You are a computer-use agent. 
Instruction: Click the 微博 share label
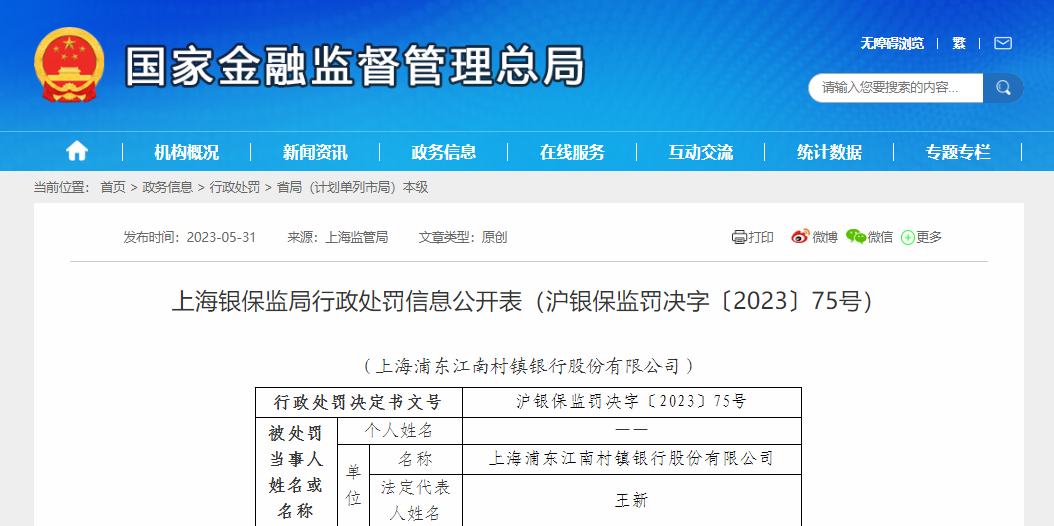[825, 237]
